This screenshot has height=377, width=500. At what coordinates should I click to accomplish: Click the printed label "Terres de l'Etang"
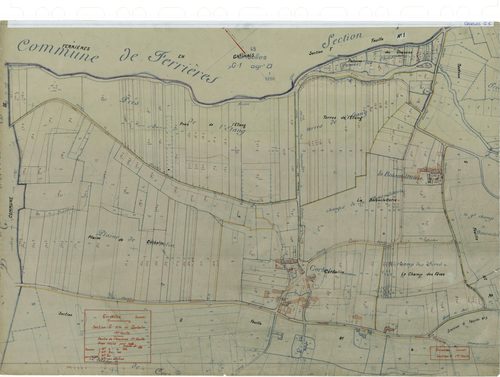[342, 118]
